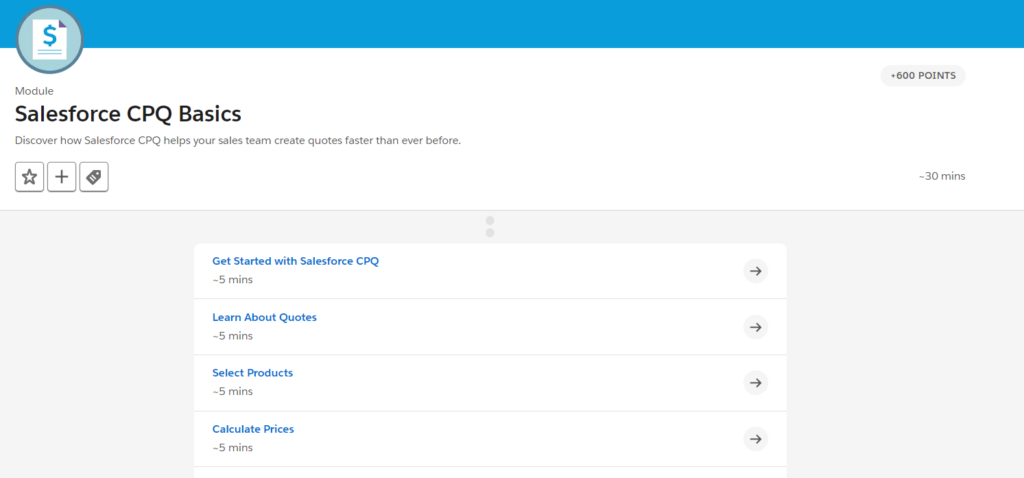Click ~5 mins under Learn About Quotes
The image size is (1024, 478).
click(232, 336)
